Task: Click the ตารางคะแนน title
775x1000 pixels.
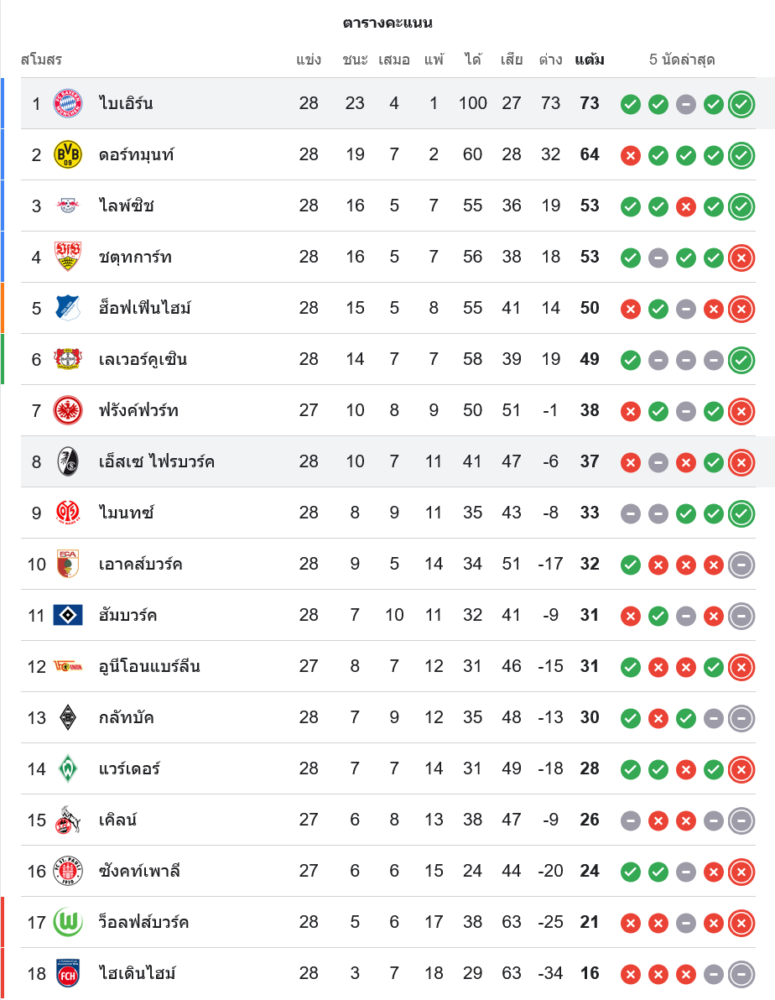Action: tap(387, 22)
